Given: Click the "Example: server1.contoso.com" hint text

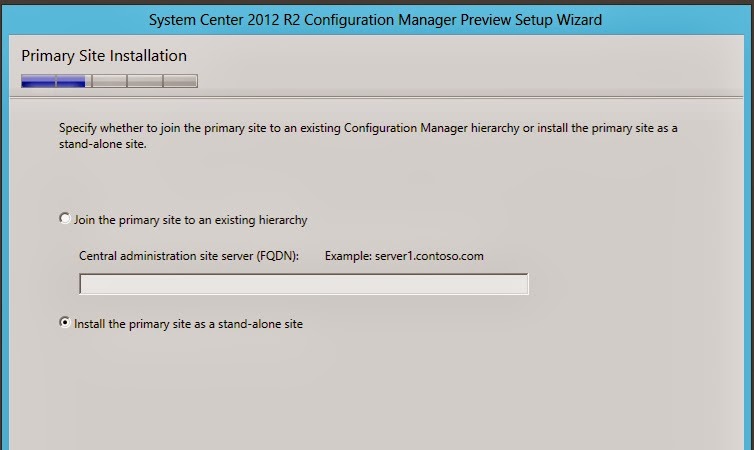Looking at the screenshot, I should (404, 256).
